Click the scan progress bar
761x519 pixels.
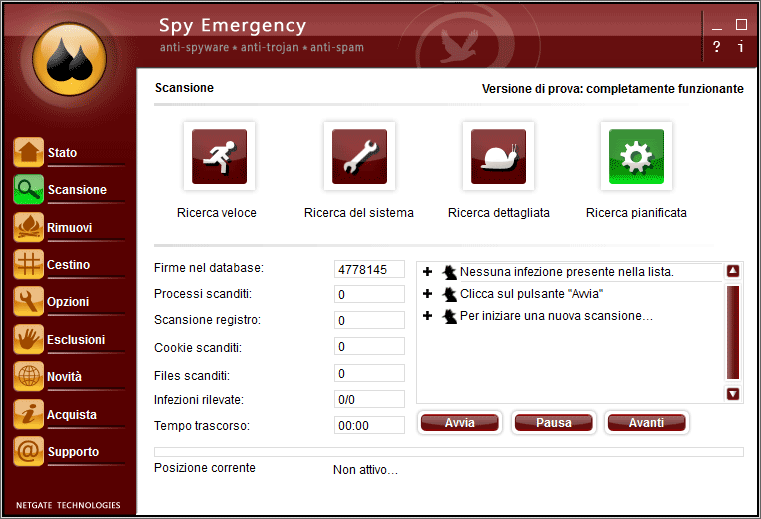click(x=448, y=452)
